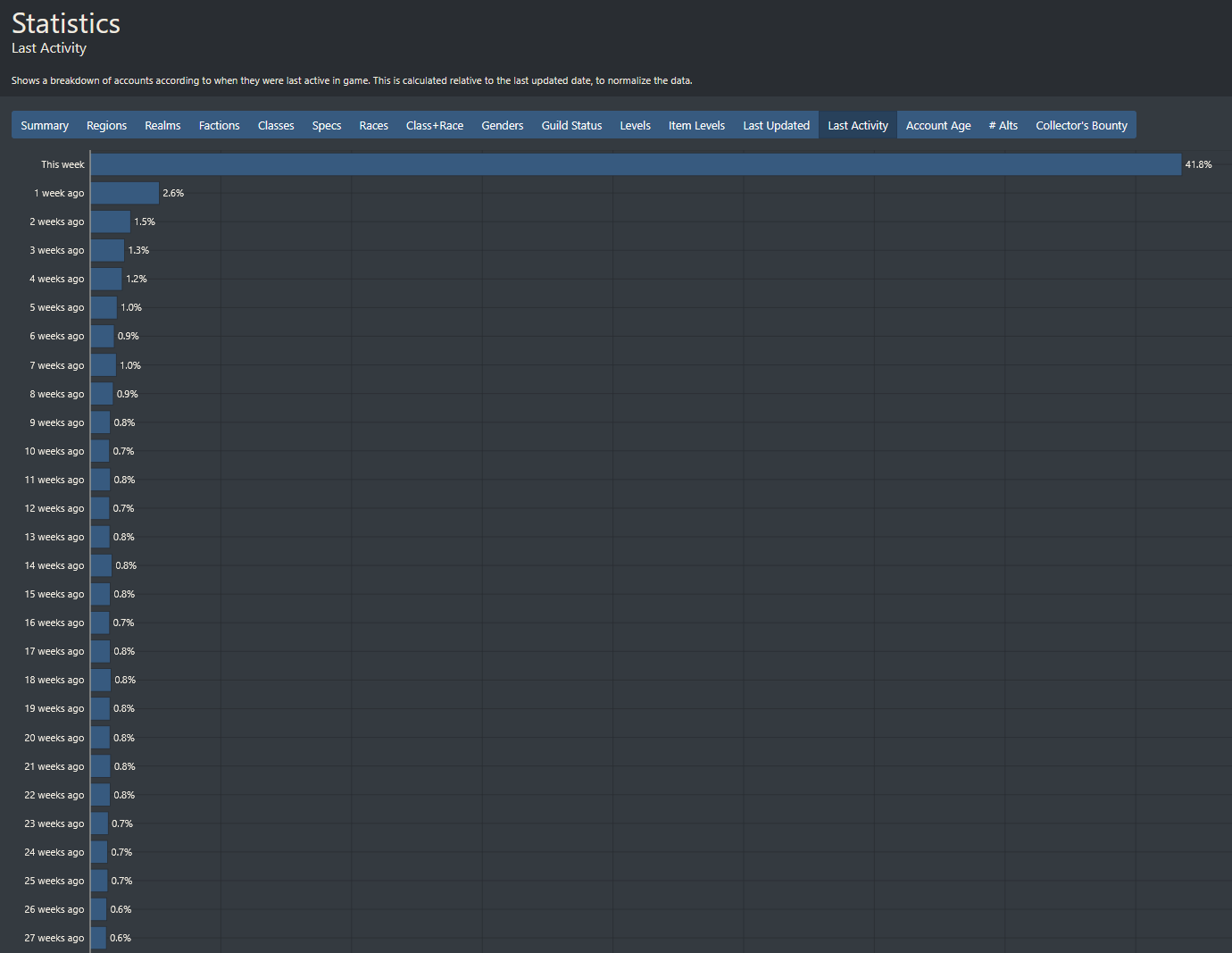Click the '5 weeks ago' row label
The height and width of the screenshot is (953, 1232).
[x=57, y=307]
